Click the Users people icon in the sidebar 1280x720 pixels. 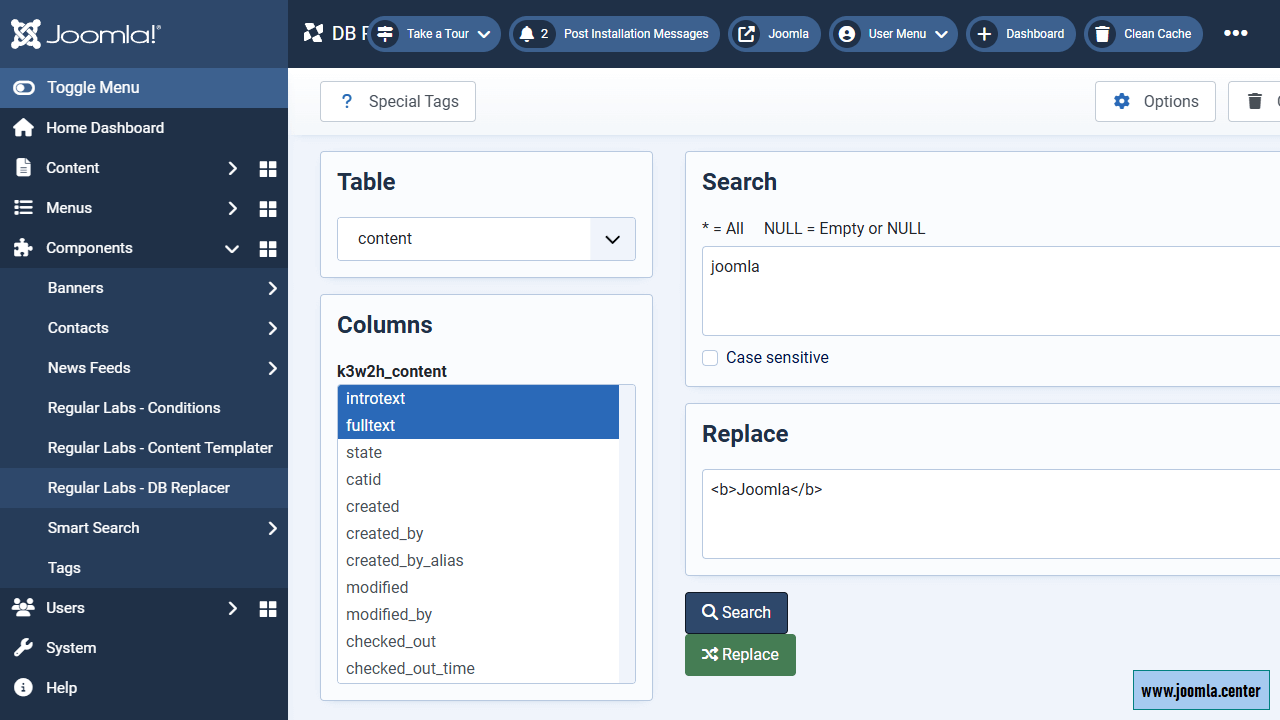point(23,608)
